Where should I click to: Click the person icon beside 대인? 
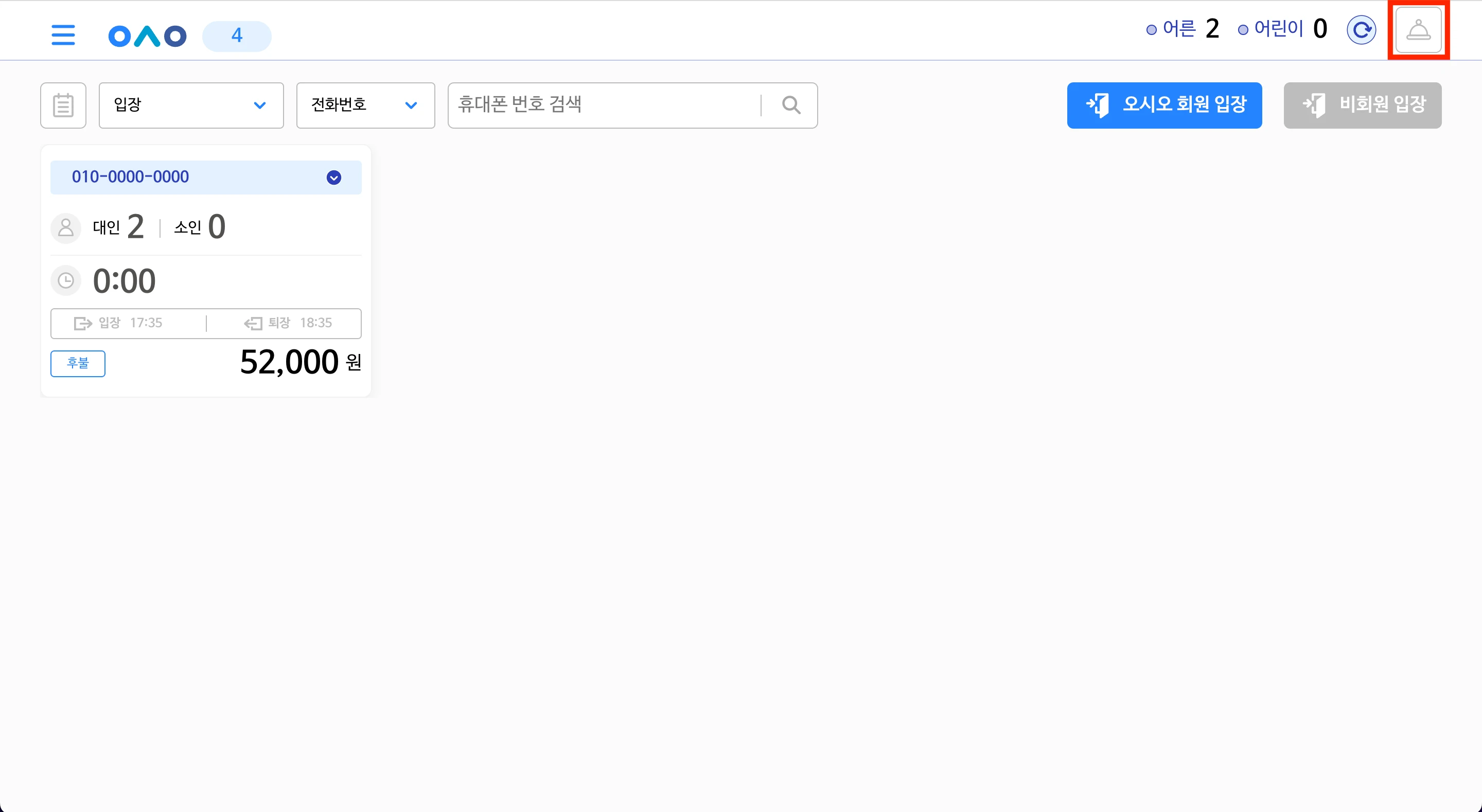point(66,228)
